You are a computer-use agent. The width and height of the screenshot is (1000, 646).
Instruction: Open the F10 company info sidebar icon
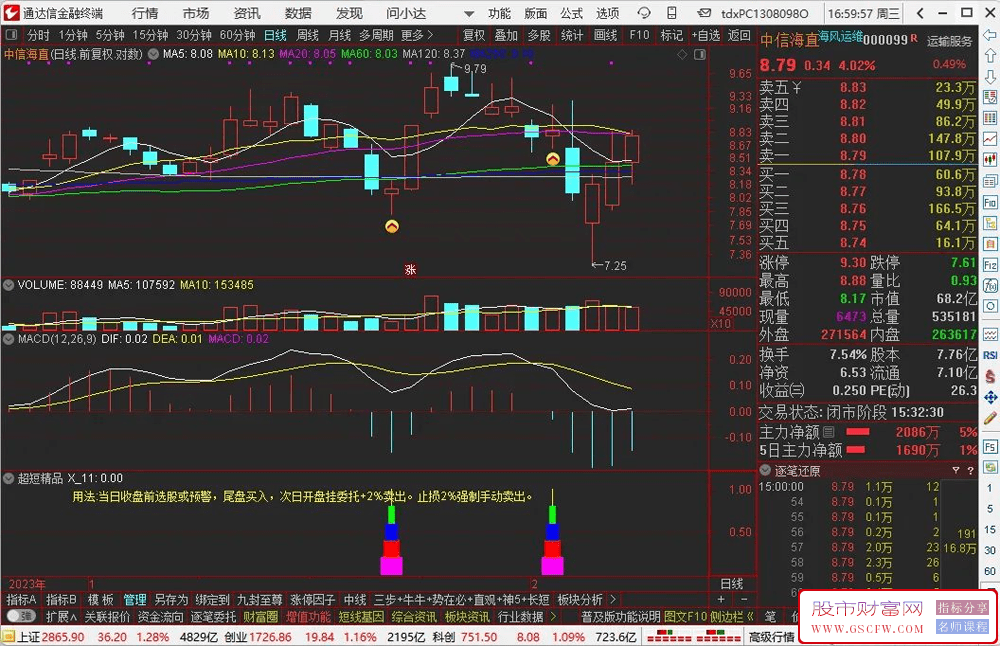click(x=990, y=202)
